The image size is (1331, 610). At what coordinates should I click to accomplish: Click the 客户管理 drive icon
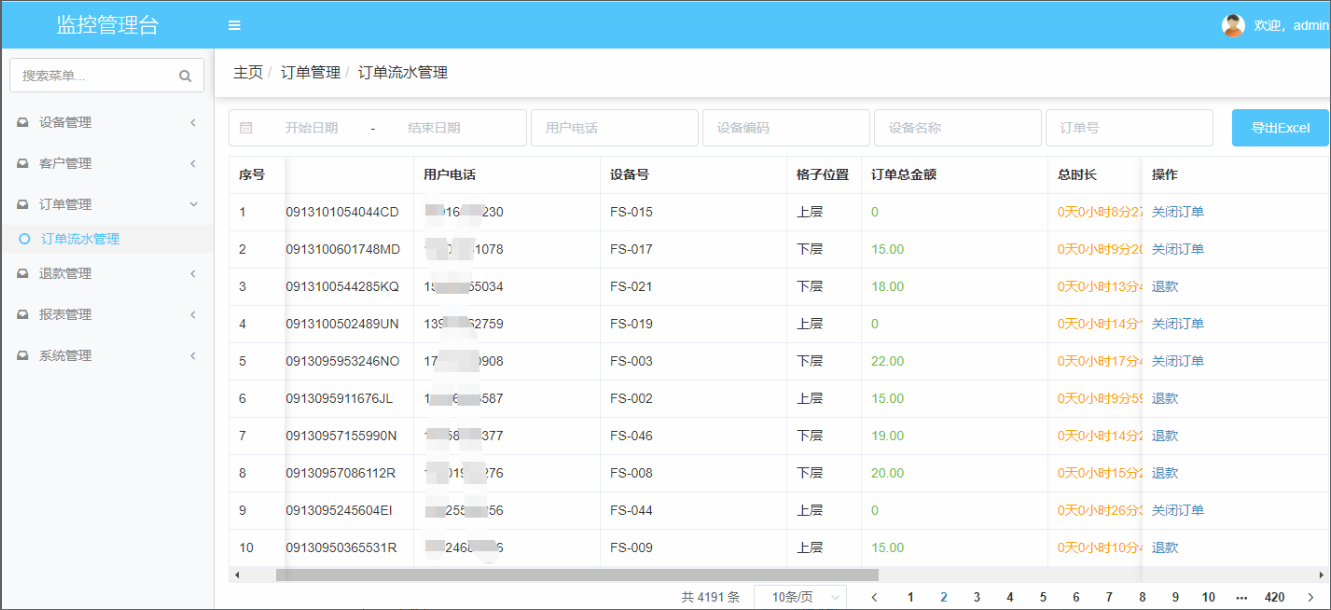tap(23, 164)
